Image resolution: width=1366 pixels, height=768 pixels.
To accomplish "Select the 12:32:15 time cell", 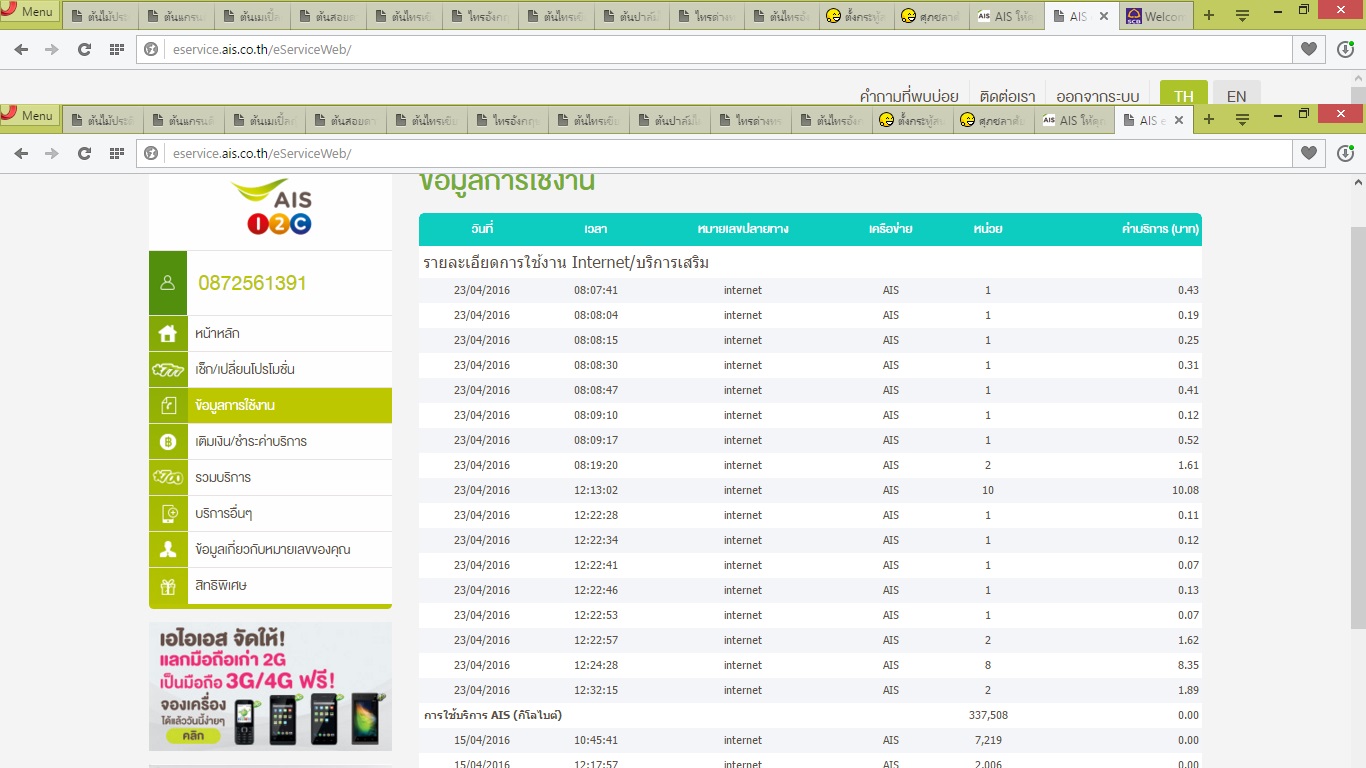I will (x=596, y=690).
